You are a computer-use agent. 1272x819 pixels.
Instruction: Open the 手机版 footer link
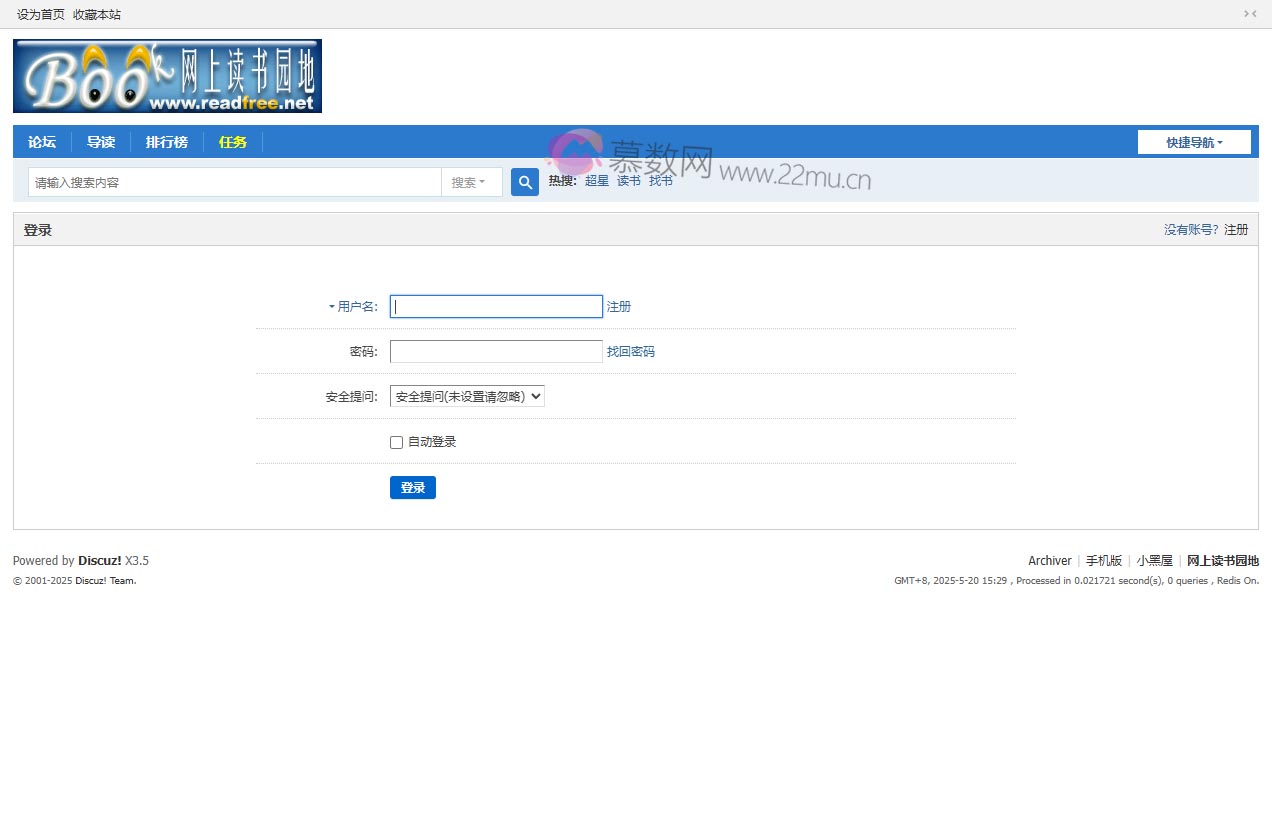(1104, 561)
